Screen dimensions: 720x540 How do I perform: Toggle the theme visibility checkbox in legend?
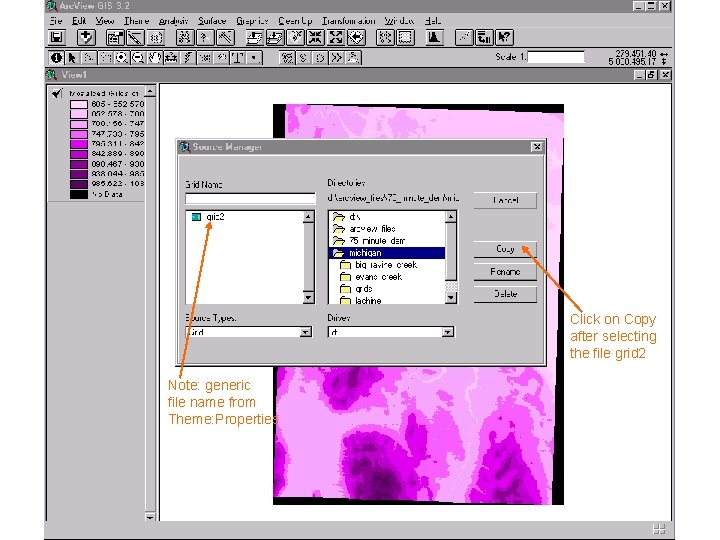coord(57,93)
